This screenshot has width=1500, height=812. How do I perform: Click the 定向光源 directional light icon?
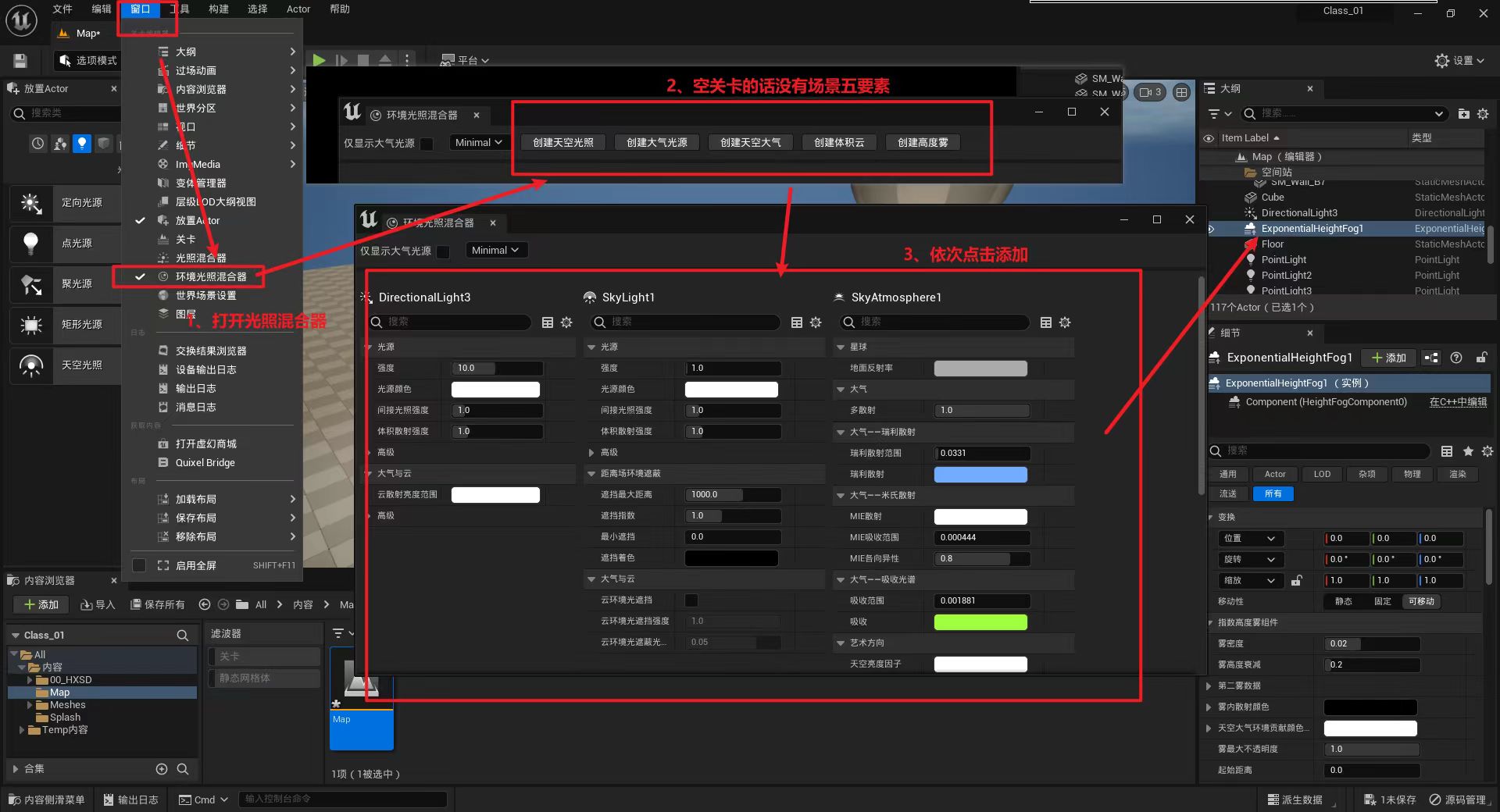click(x=31, y=203)
